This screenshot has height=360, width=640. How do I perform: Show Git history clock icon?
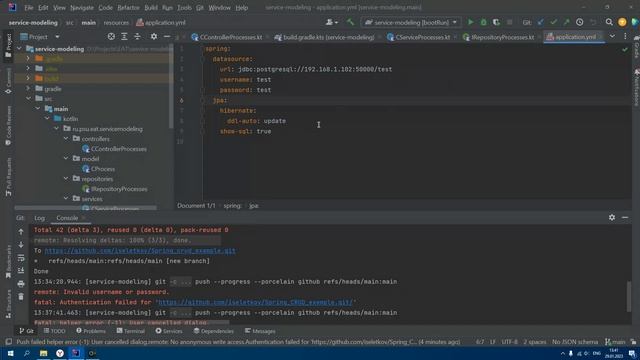click(x=580, y=22)
